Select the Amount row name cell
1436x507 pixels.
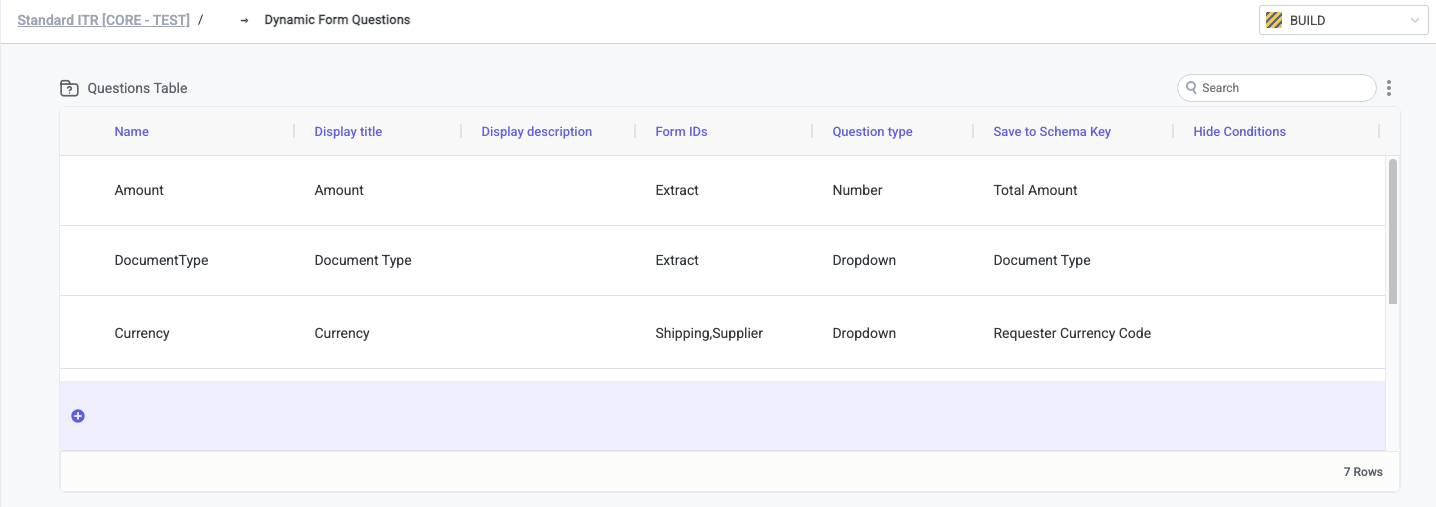(x=139, y=190)
